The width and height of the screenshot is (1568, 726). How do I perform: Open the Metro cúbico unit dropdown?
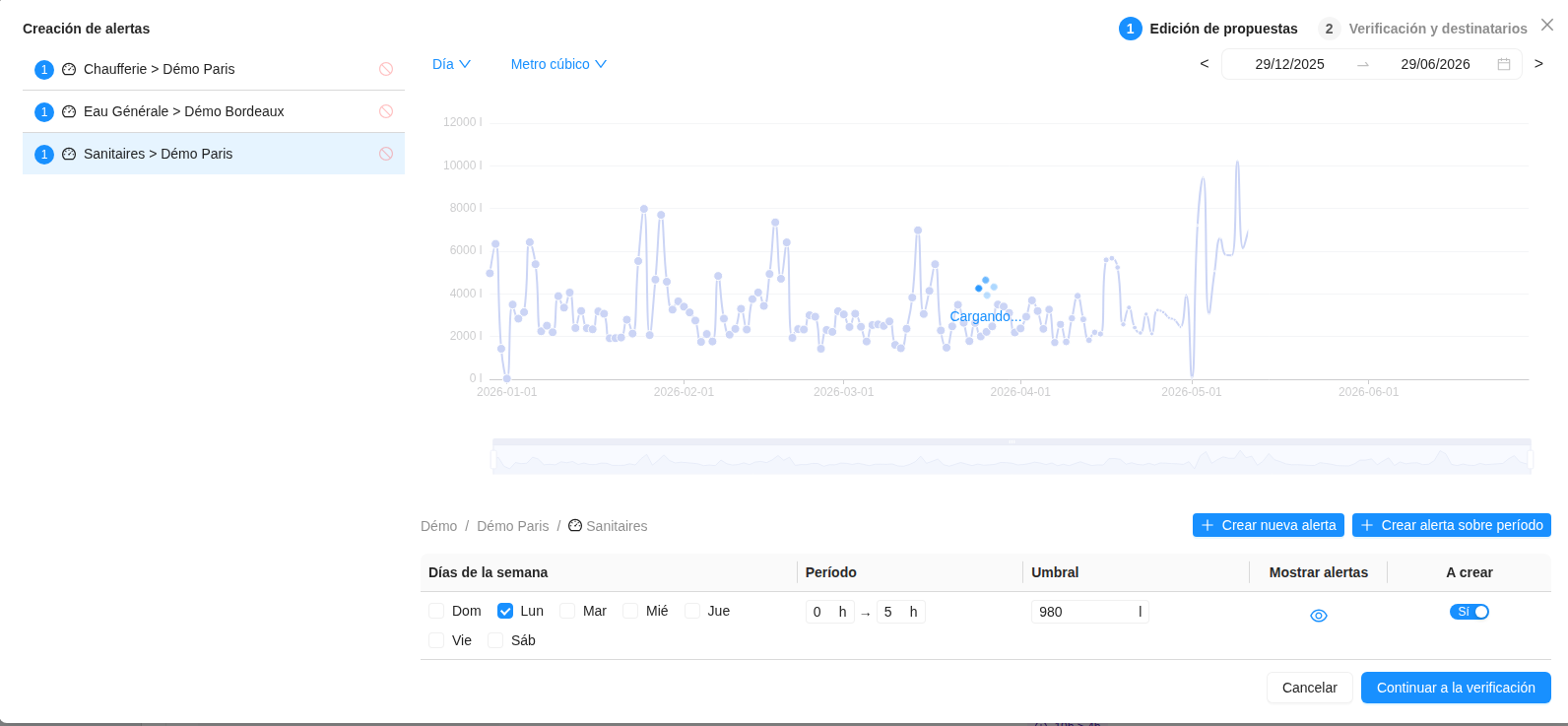click(x=558, y=64)
